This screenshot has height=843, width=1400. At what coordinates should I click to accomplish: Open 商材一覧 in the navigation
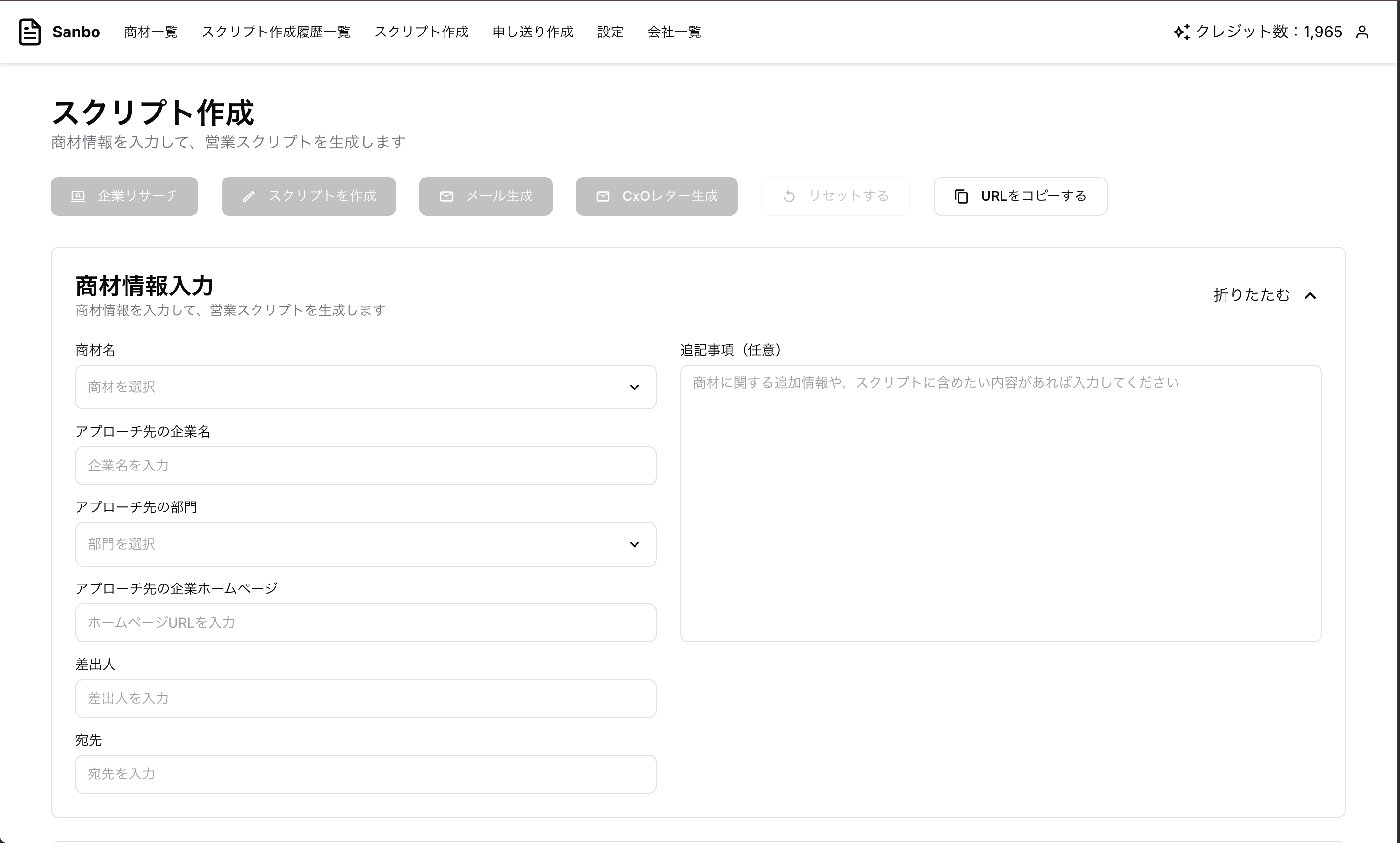(x=150, y=32)
